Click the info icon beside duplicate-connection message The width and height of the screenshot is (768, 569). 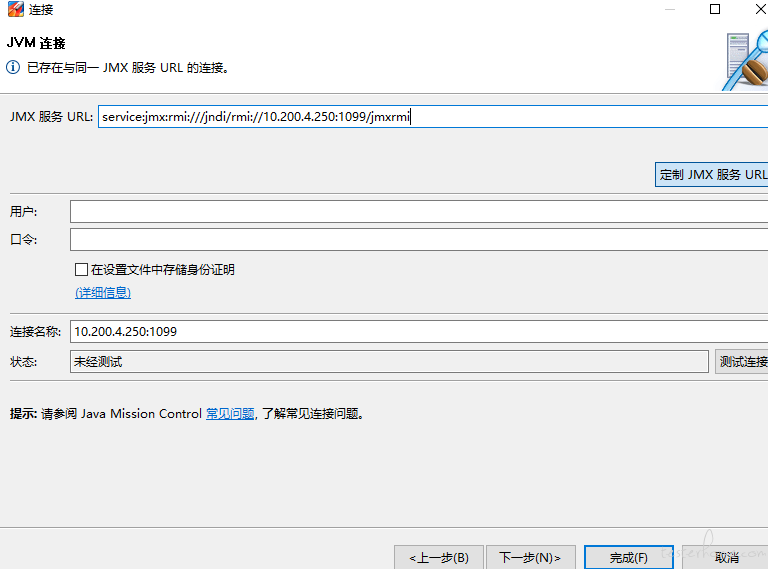(x=13, y=67)
